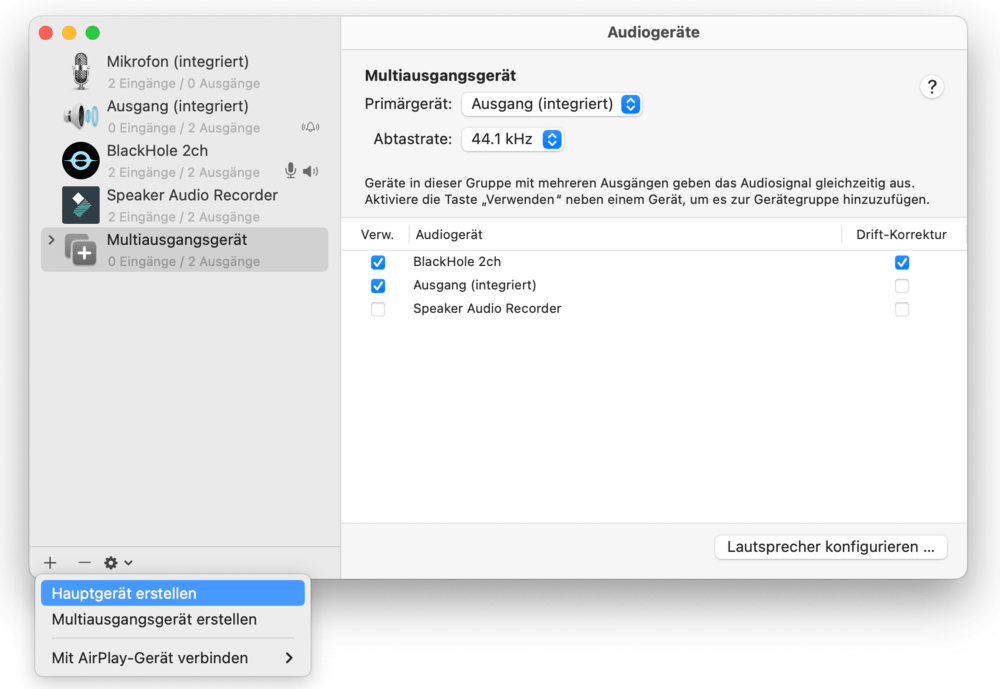Select the Speaker Audio Recorder table row name
The image size is (1000, 689).
487,309
